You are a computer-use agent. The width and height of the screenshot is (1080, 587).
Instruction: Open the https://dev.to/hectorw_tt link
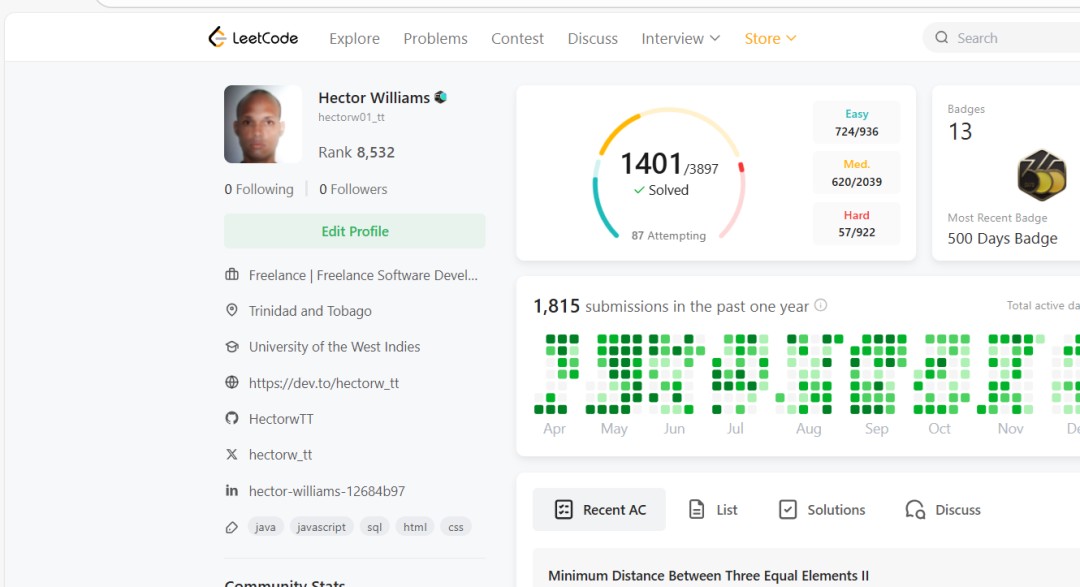click(324, 383)
